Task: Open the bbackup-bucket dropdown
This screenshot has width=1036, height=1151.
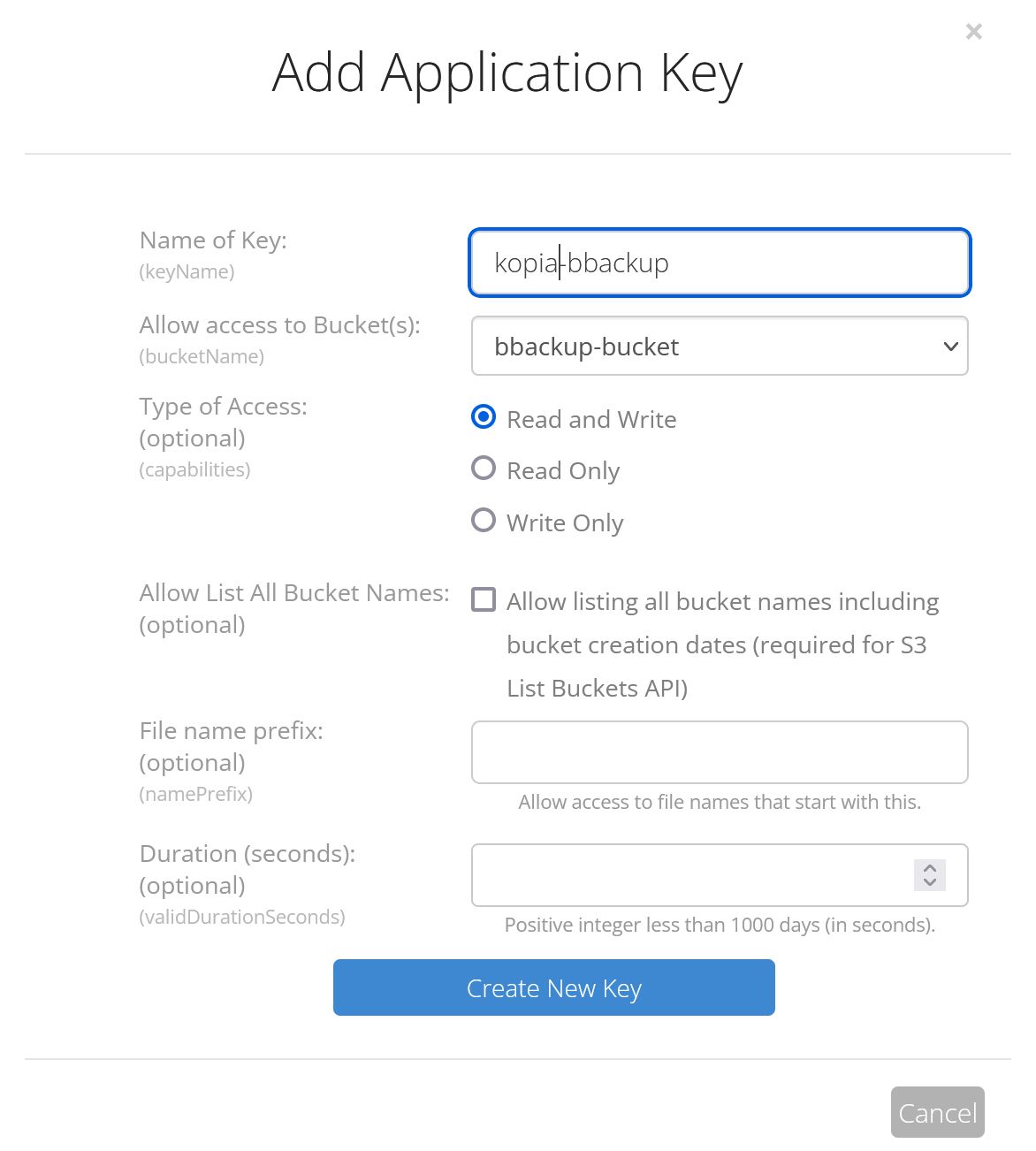Action: click(720, 346)
